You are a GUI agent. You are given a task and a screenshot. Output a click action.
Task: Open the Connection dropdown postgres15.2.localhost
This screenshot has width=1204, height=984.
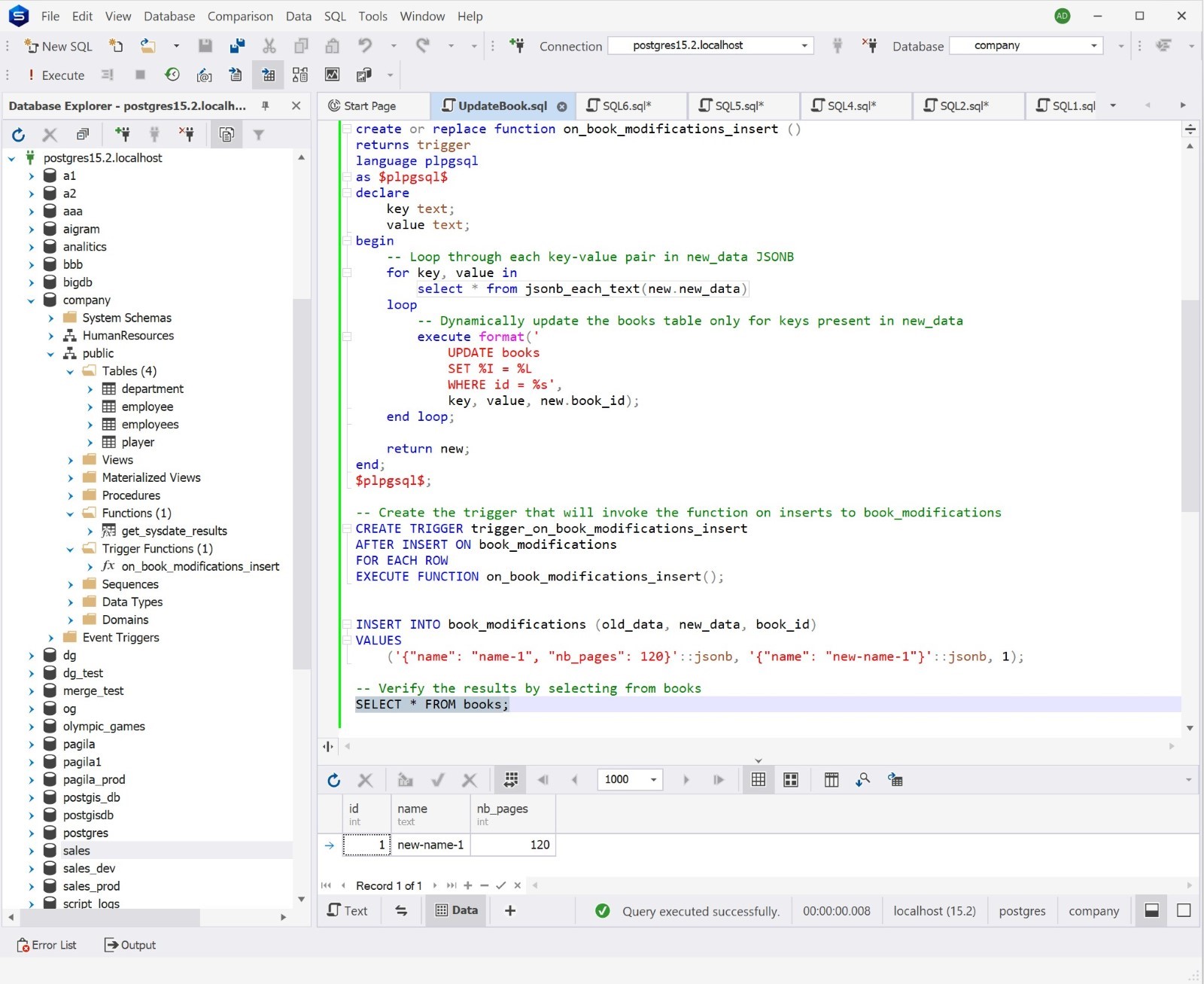[x=712, y=46]
